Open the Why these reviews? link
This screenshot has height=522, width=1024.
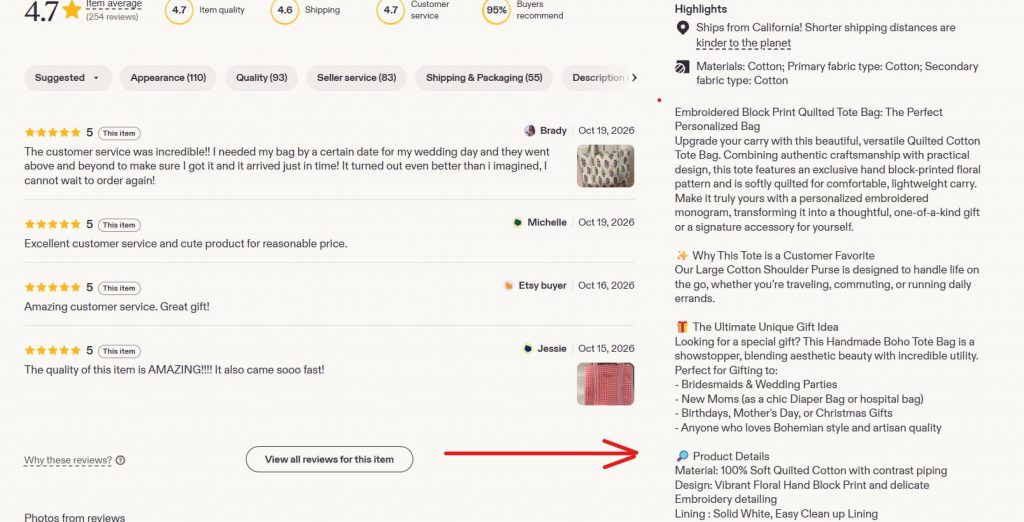[68, 460]
